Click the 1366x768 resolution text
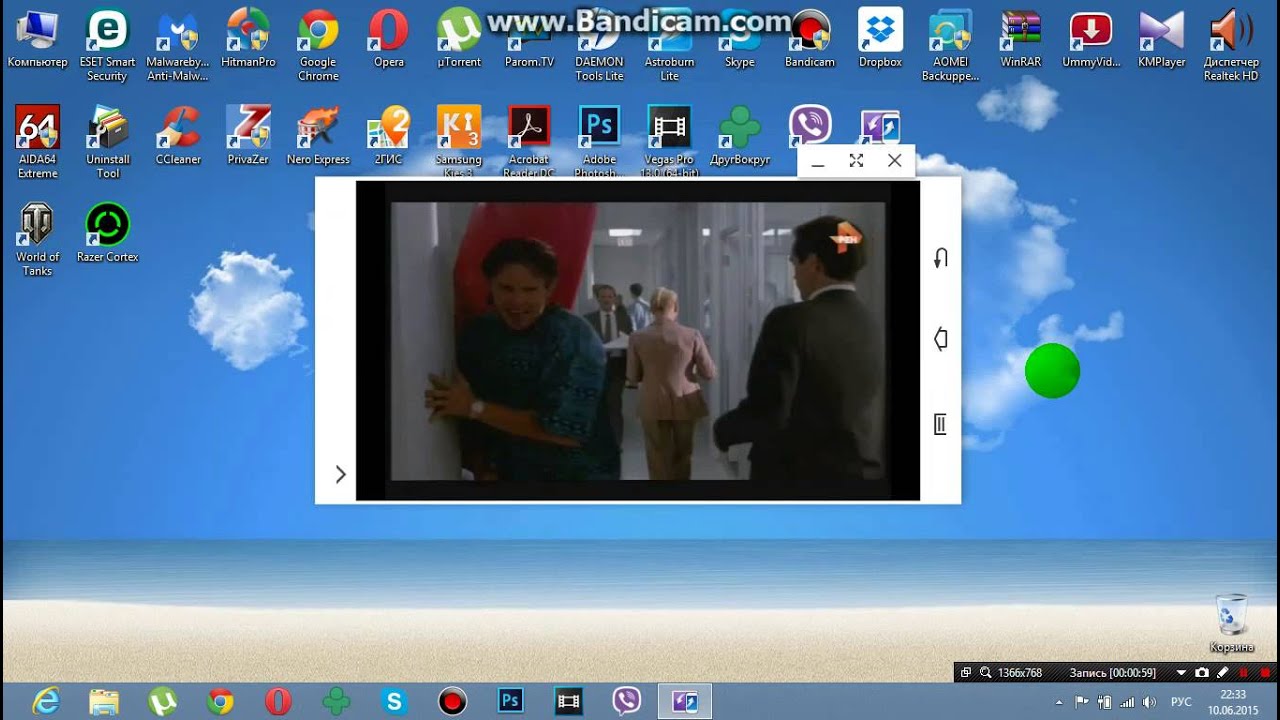Viewport: 1280px width, 720px height. [x=1020, y=673]
